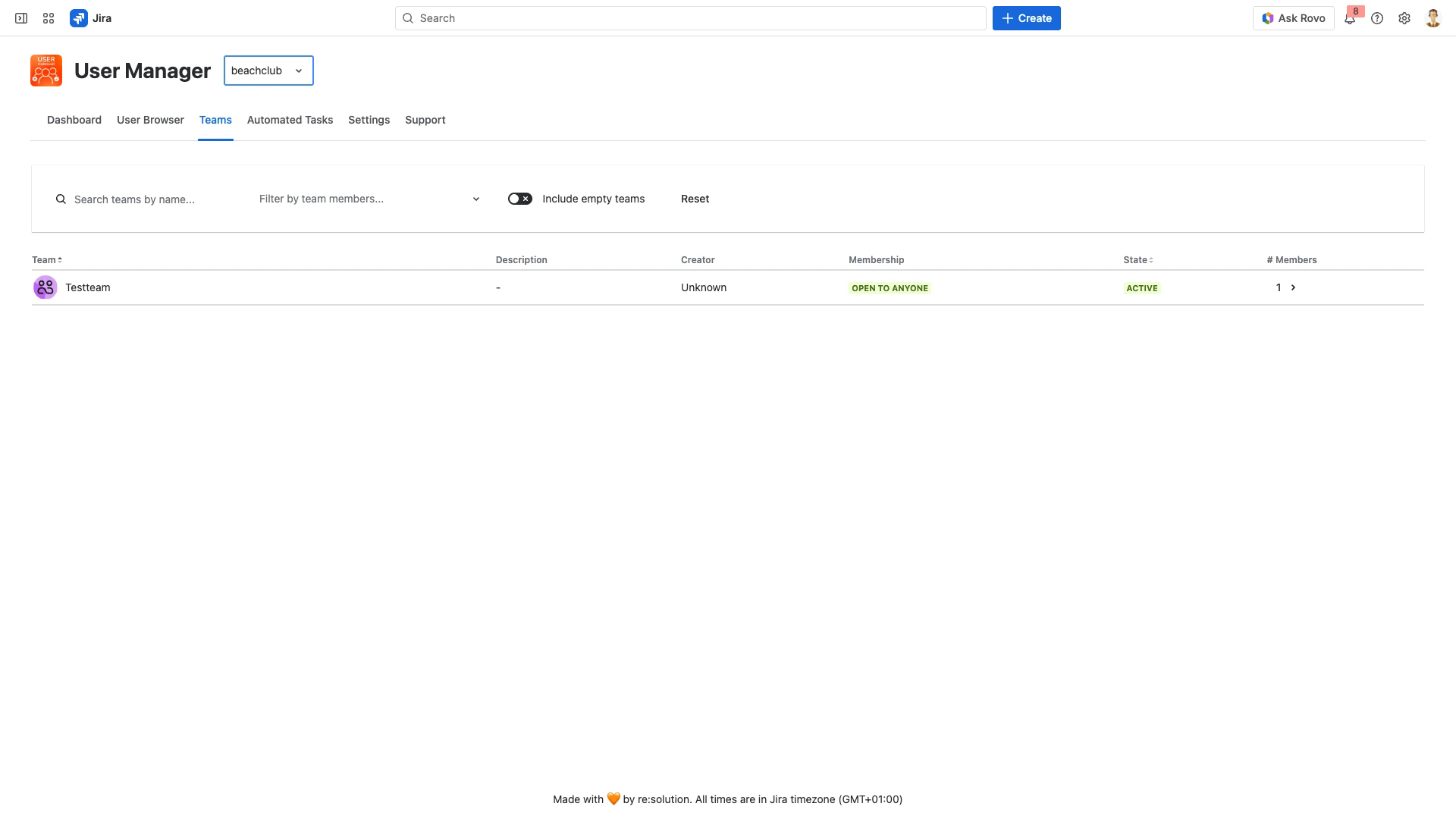Sort the State column
The height and width of the screenshot is (819, 1456).
tap(1151, 259)
